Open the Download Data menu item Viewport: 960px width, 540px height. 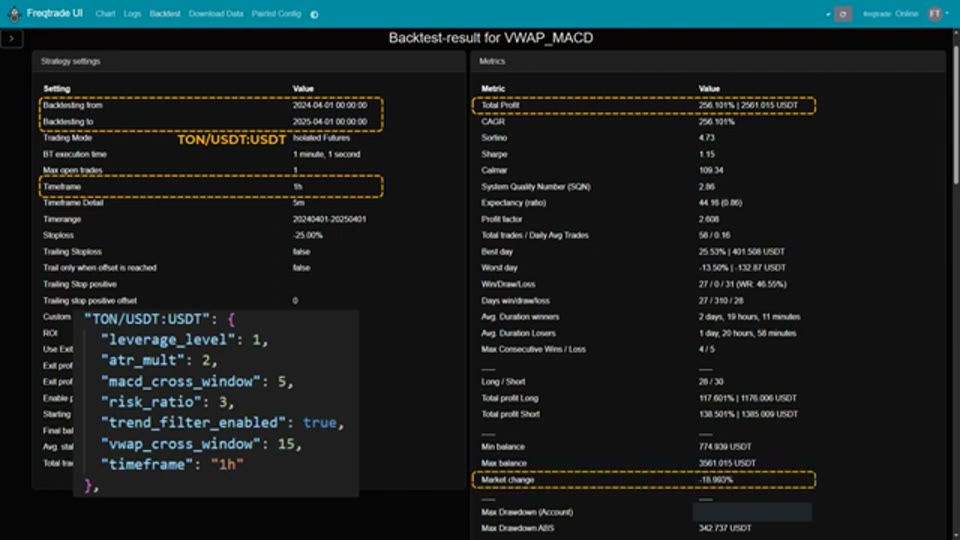[216, 13]
